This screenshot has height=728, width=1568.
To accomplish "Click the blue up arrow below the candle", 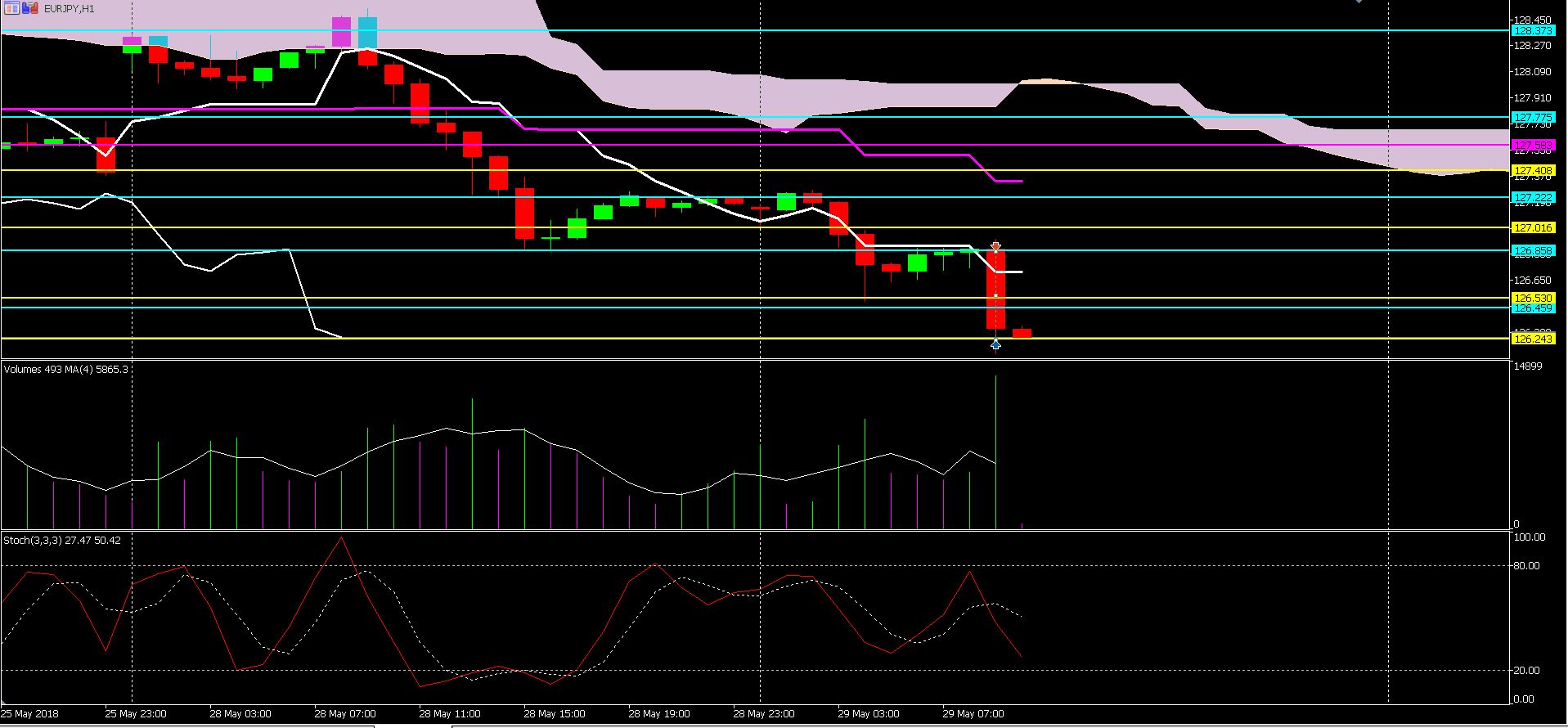I will tap(995, 344).
